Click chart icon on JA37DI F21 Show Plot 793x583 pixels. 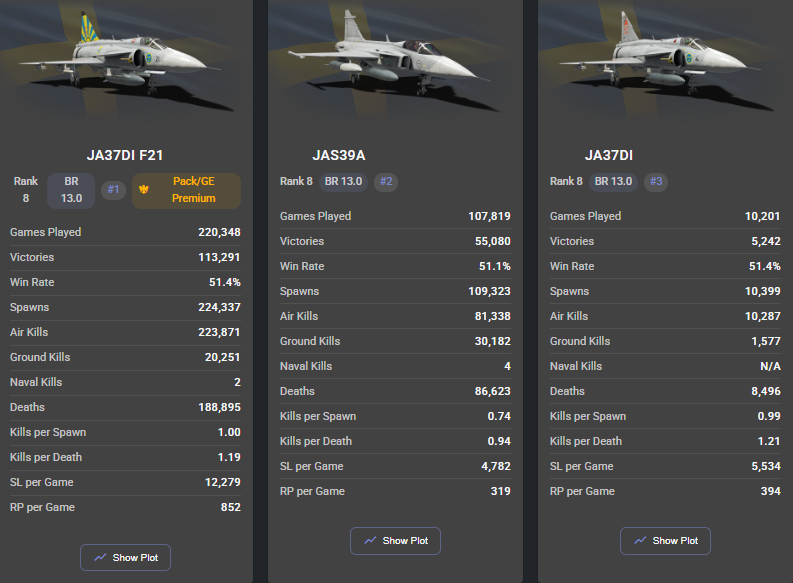click(100, 557)
